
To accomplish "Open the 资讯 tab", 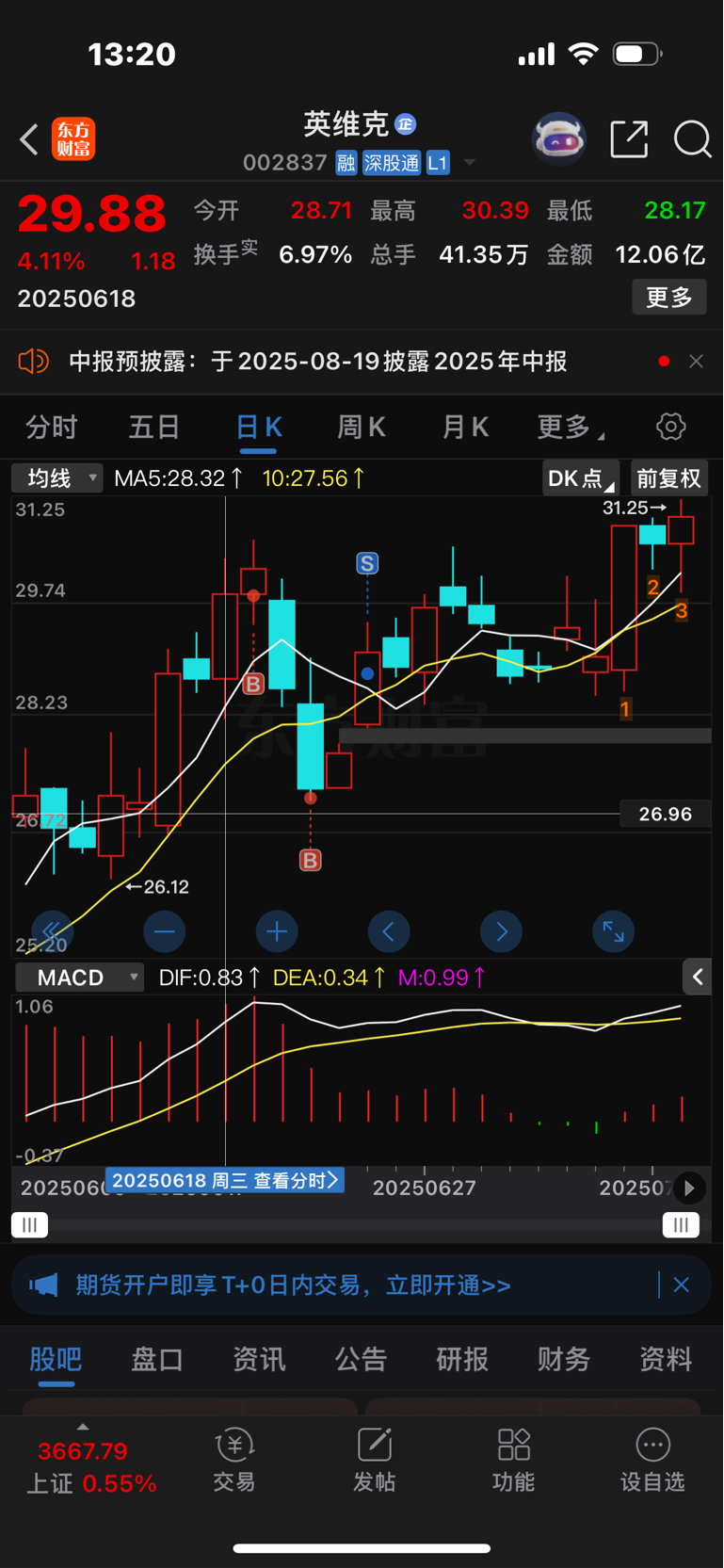I will pos(259,1359).
